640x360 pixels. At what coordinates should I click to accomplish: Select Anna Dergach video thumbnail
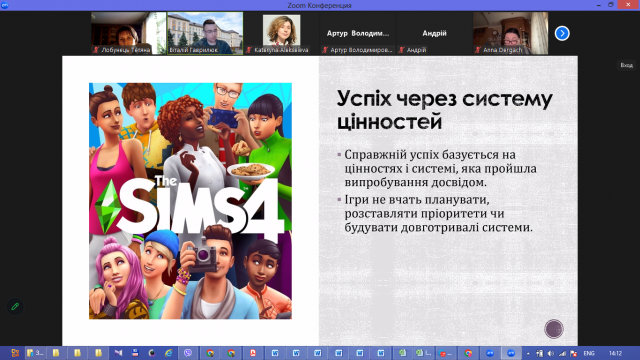511,33
